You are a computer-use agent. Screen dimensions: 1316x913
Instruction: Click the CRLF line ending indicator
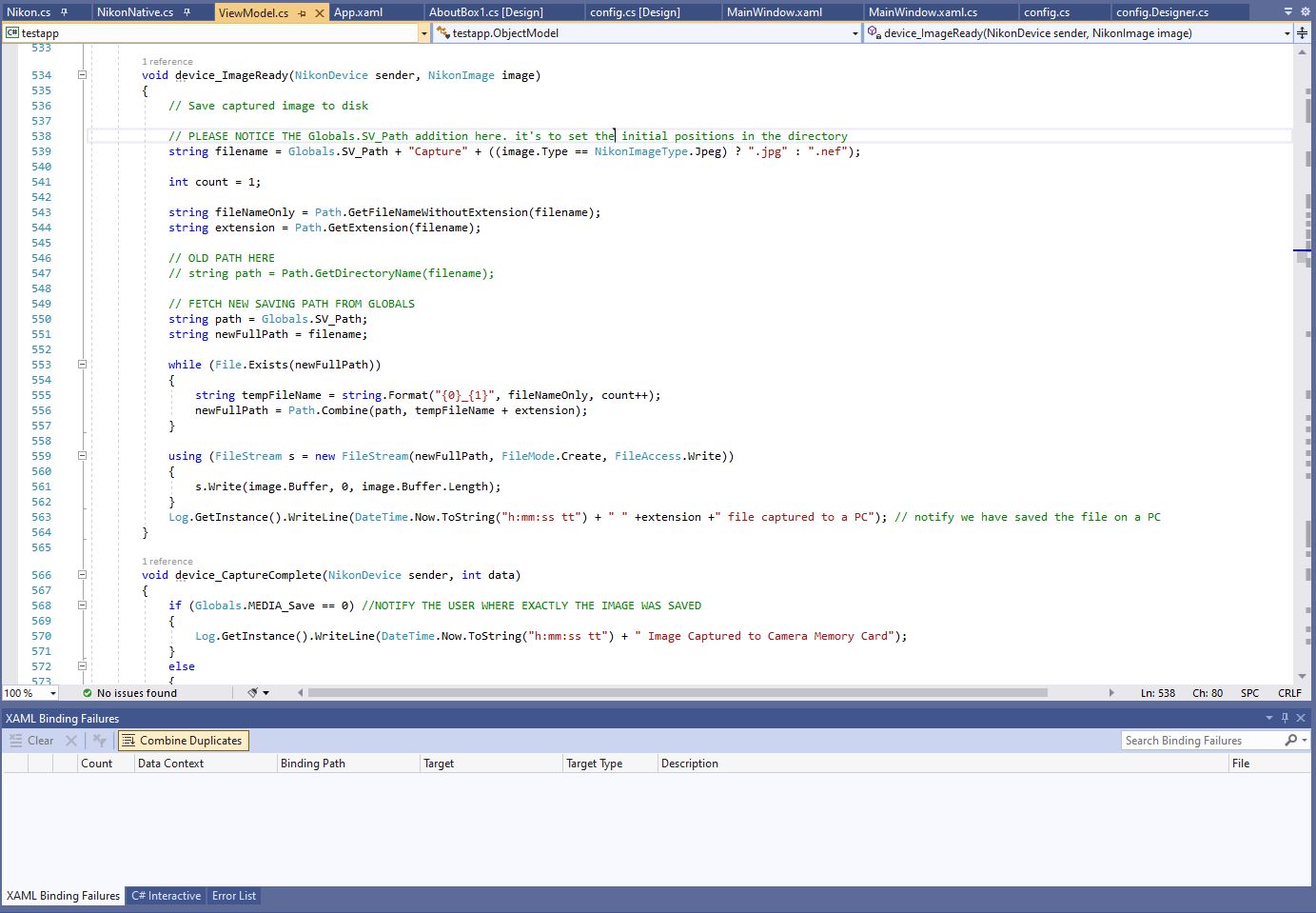1290,693
